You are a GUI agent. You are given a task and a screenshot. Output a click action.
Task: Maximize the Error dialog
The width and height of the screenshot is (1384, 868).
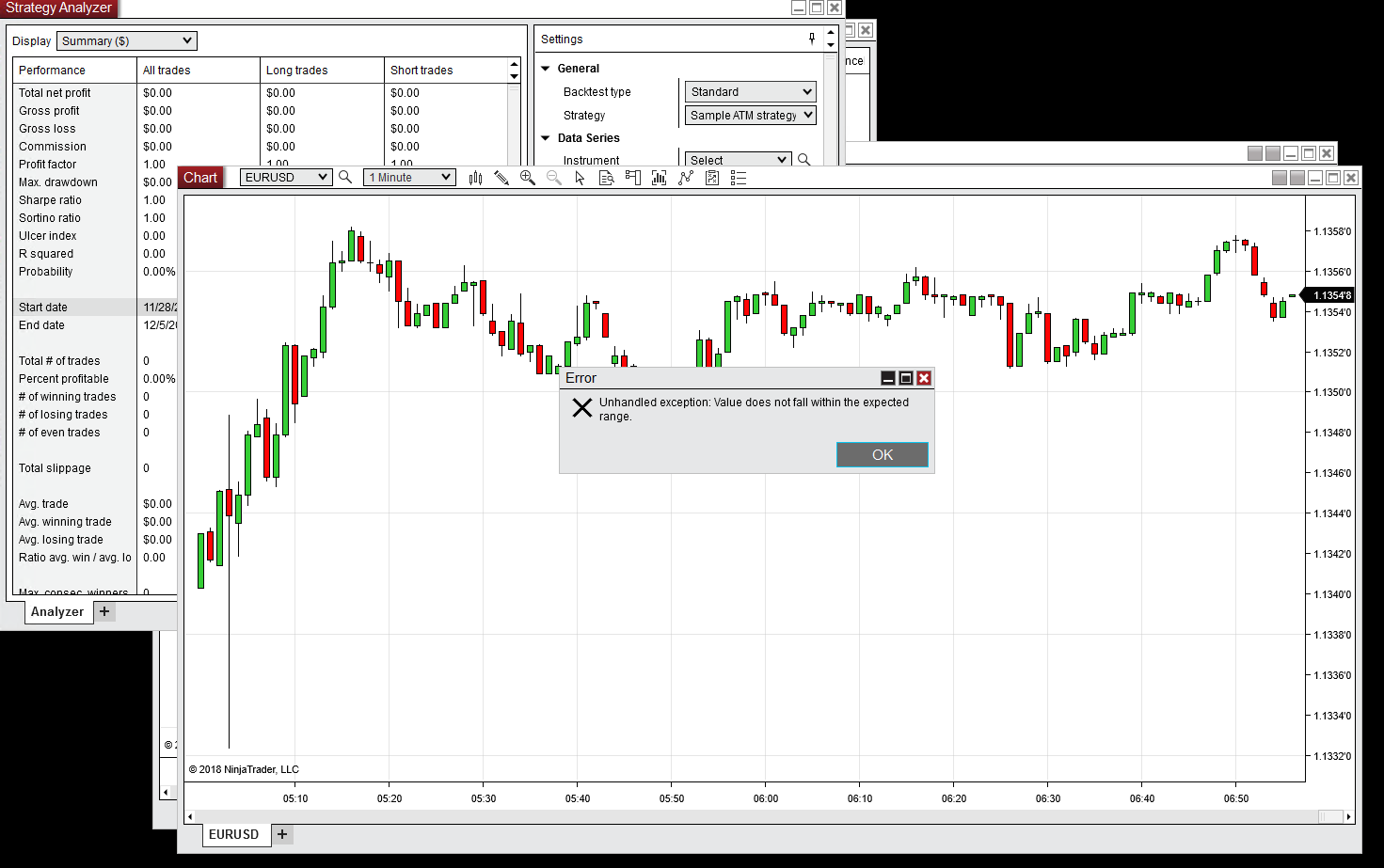[906, 378]
